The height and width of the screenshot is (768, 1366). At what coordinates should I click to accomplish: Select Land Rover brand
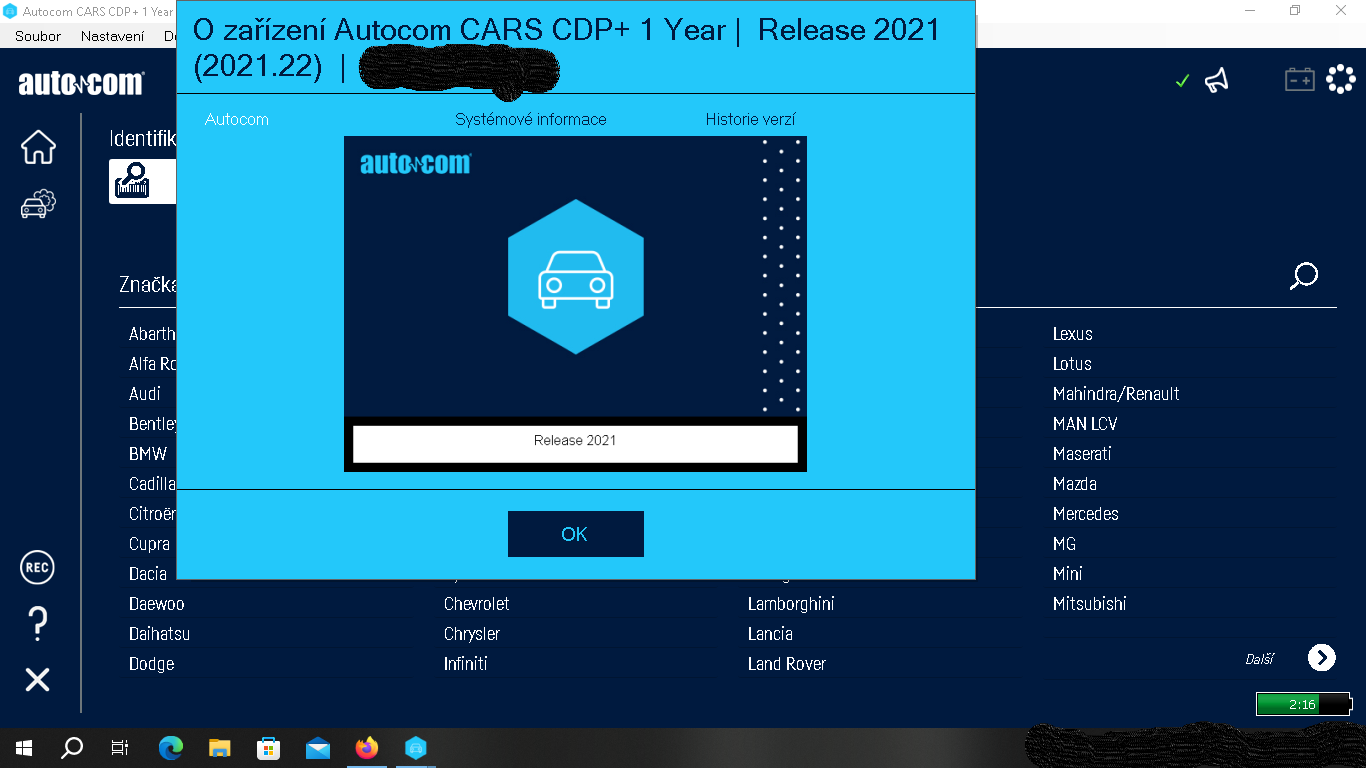pyautogui.click(x=786, y=664)
